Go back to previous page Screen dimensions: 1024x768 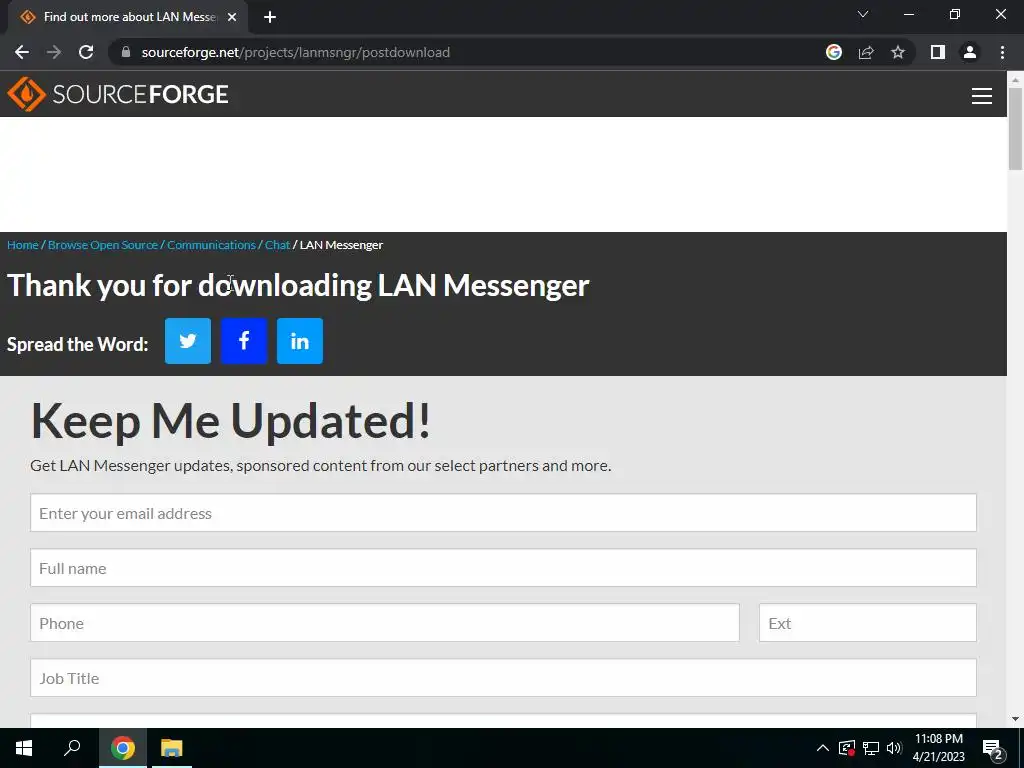coord(22,52)
